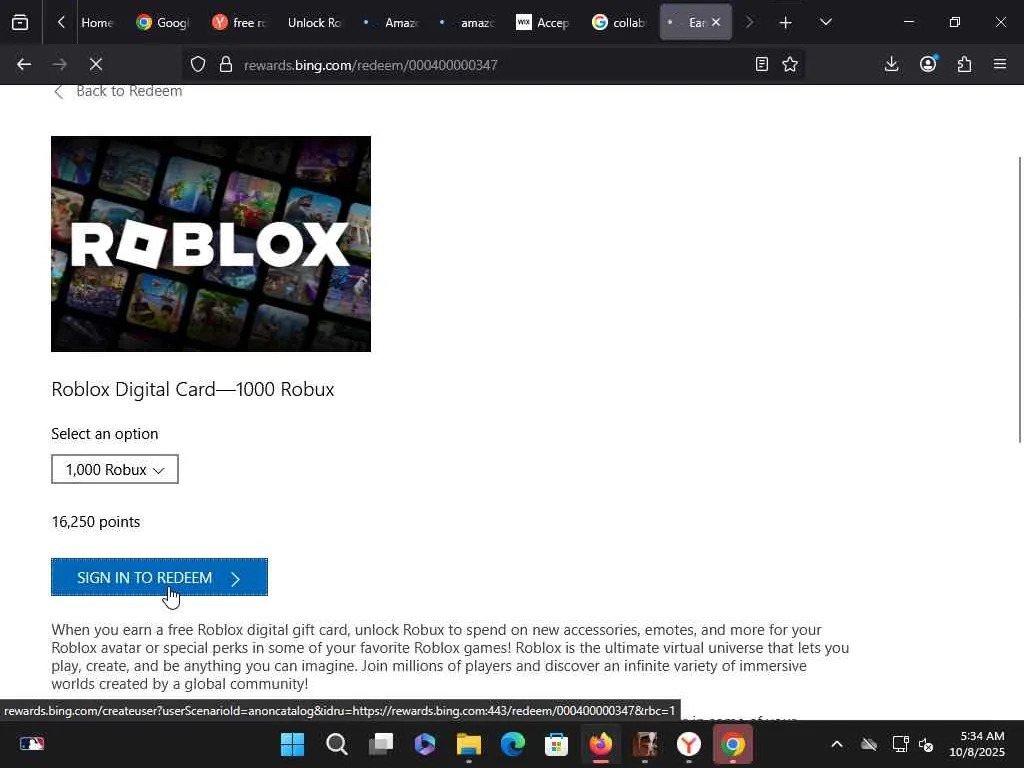Screen dimensions: 1024x768
Task: Open tracking protection shield icon
Action: (x=198, y=64)
